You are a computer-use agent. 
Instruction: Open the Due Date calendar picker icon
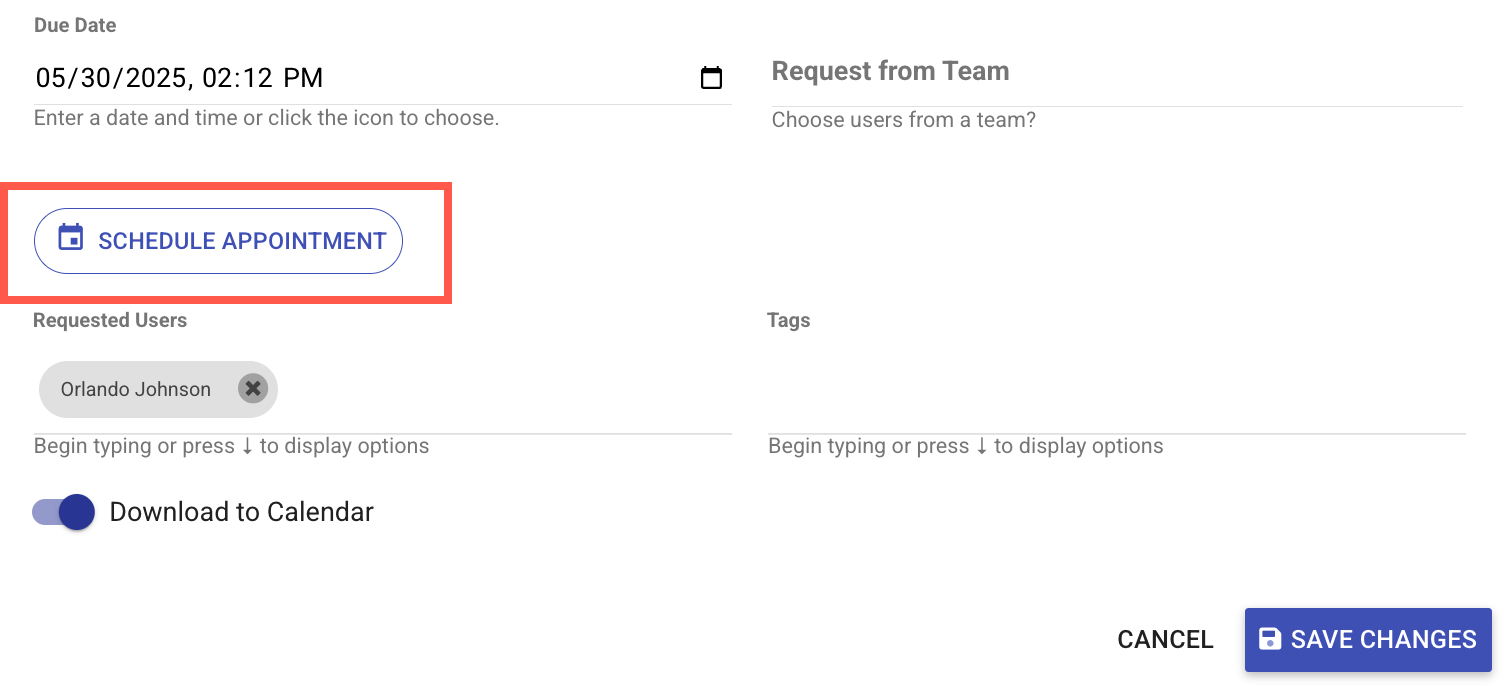(x=711, y=78)
